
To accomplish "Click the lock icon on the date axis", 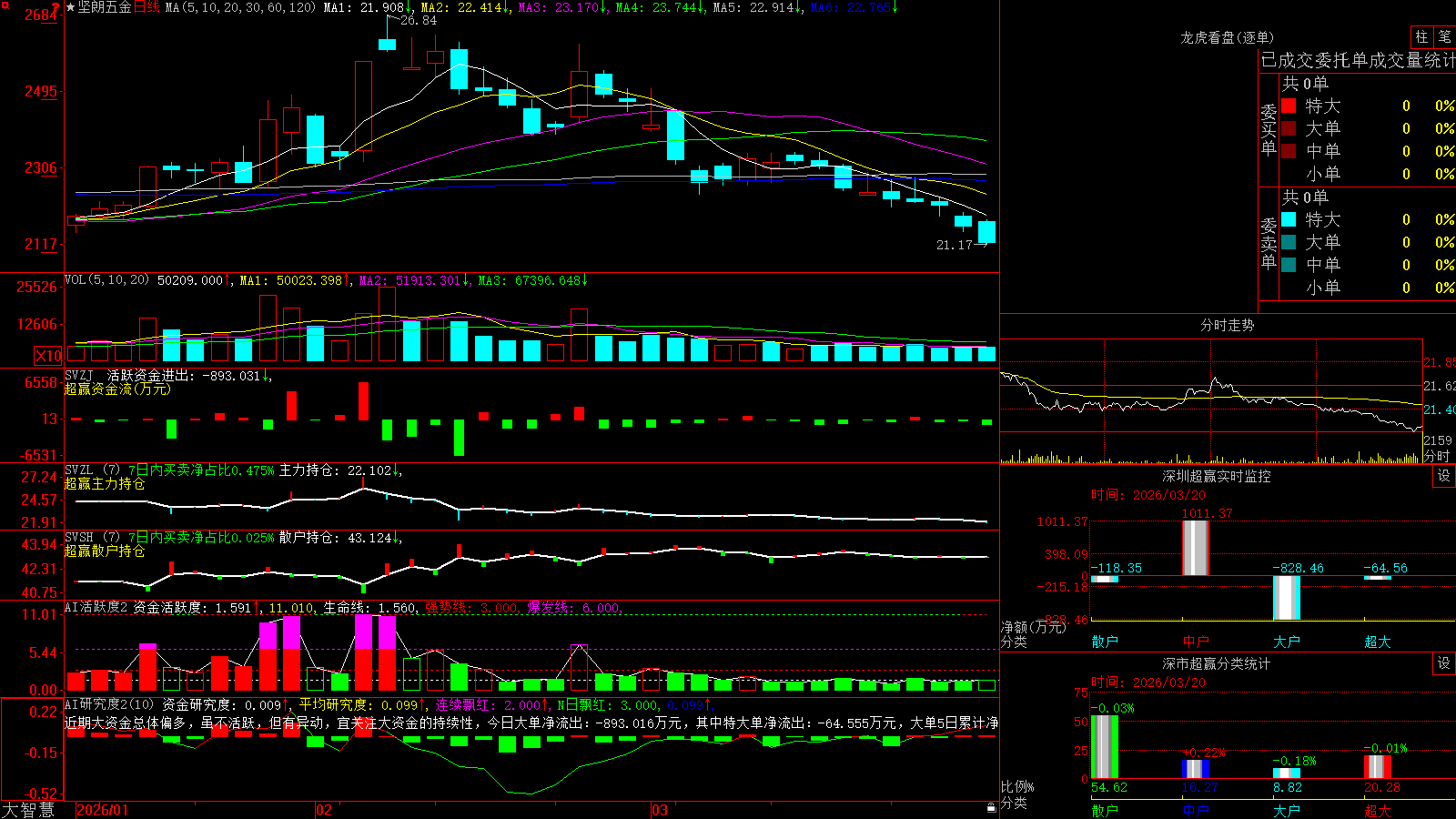I will [992, 808].
